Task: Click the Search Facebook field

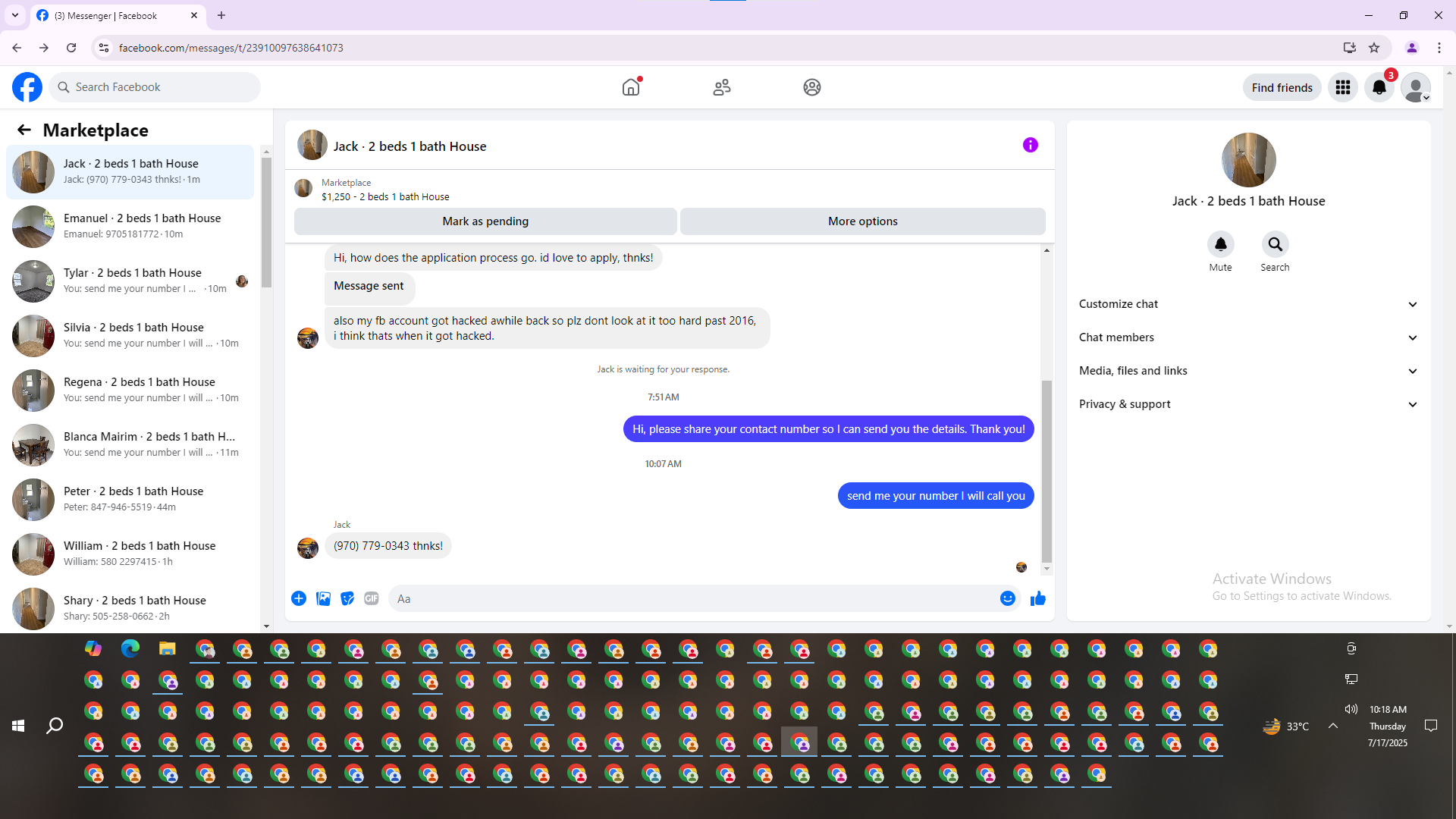Action: (155, 87)
